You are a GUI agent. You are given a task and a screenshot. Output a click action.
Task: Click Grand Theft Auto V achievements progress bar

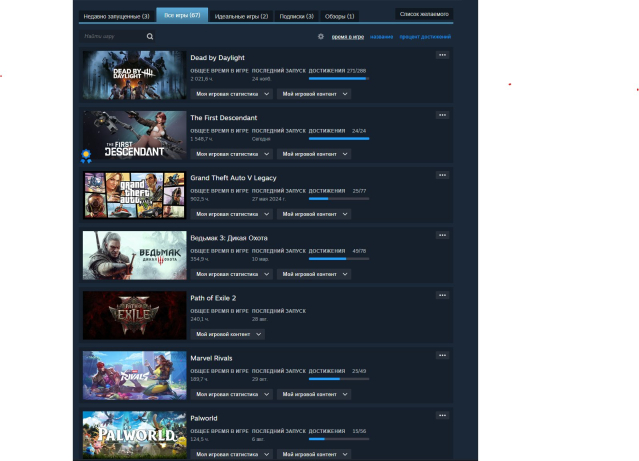[x=338, y=199]
